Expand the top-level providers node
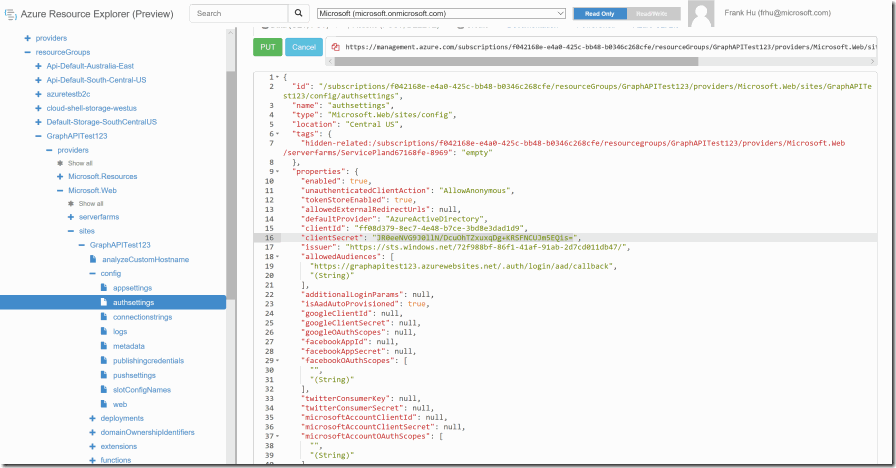This screenshot has width=896, height=468. point(27,38)
